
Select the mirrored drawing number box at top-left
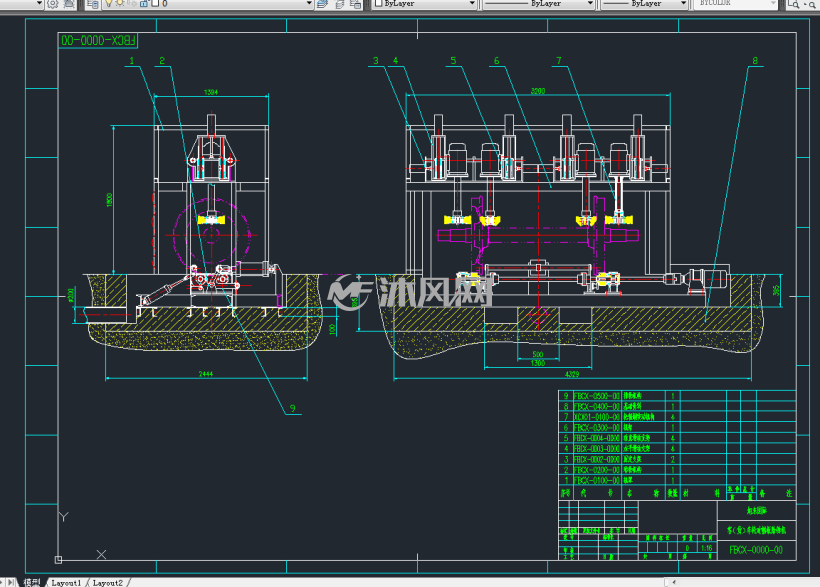coord(98,40)
